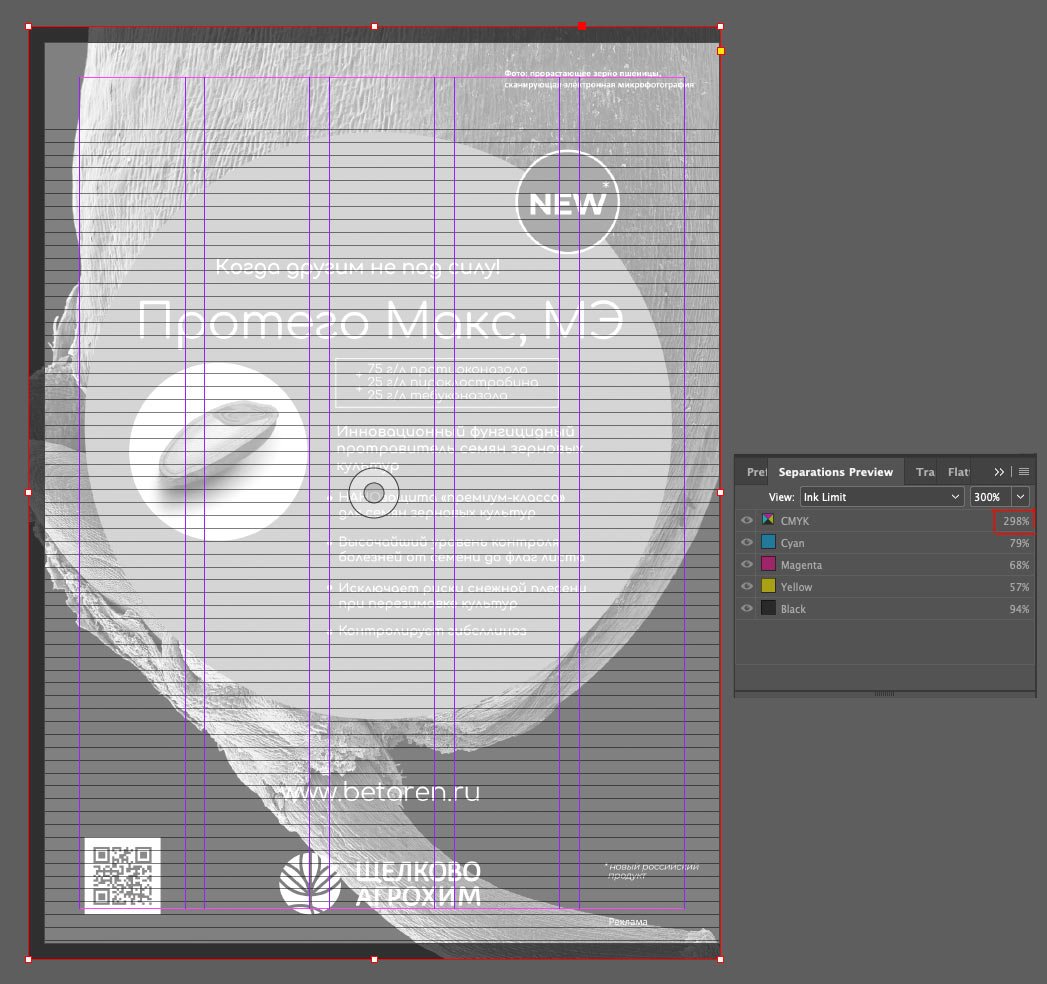Click the "Контролирует гибеллиноз" bullet line

click(x=432, y=630)
